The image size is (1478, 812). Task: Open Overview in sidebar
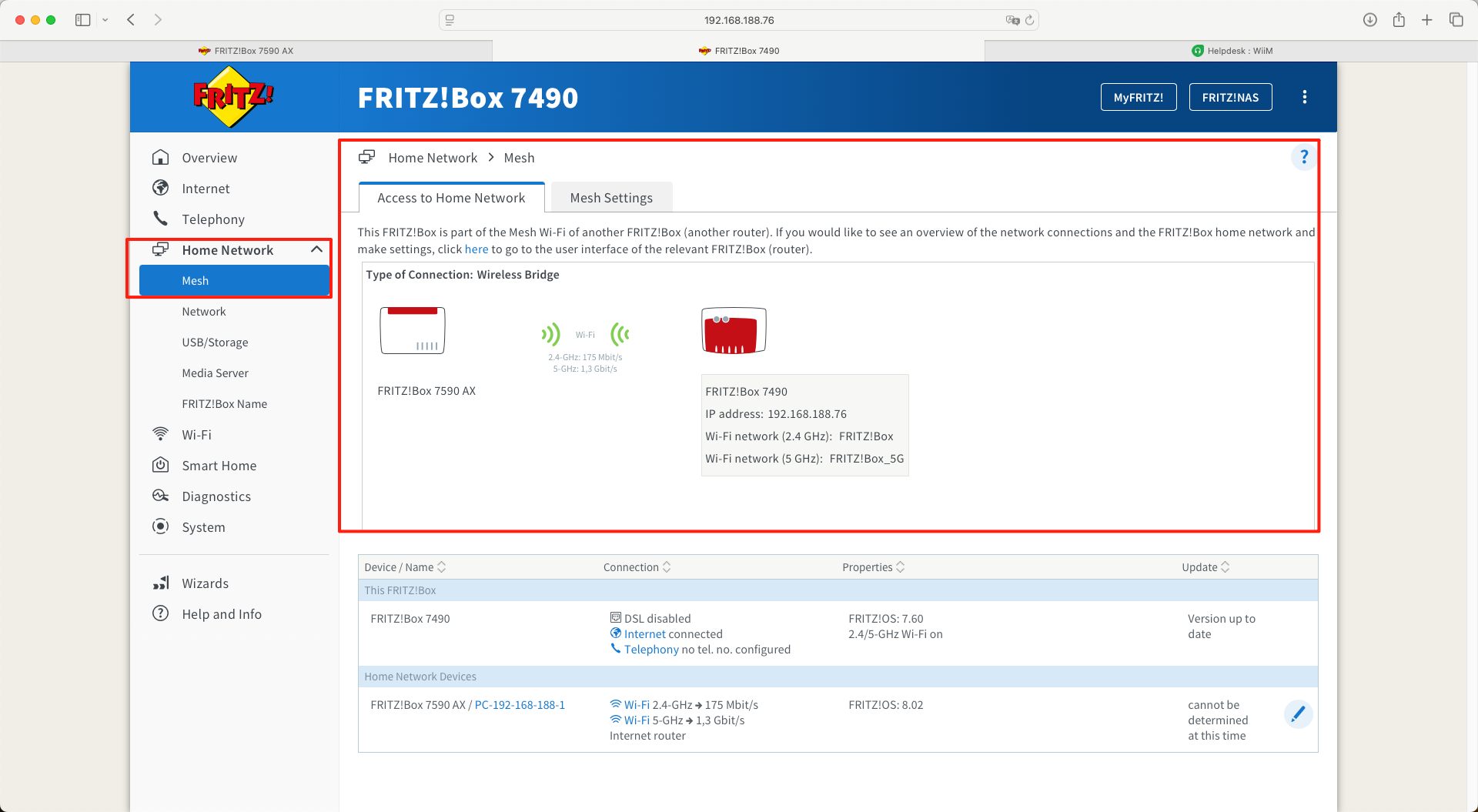point(209,157)
